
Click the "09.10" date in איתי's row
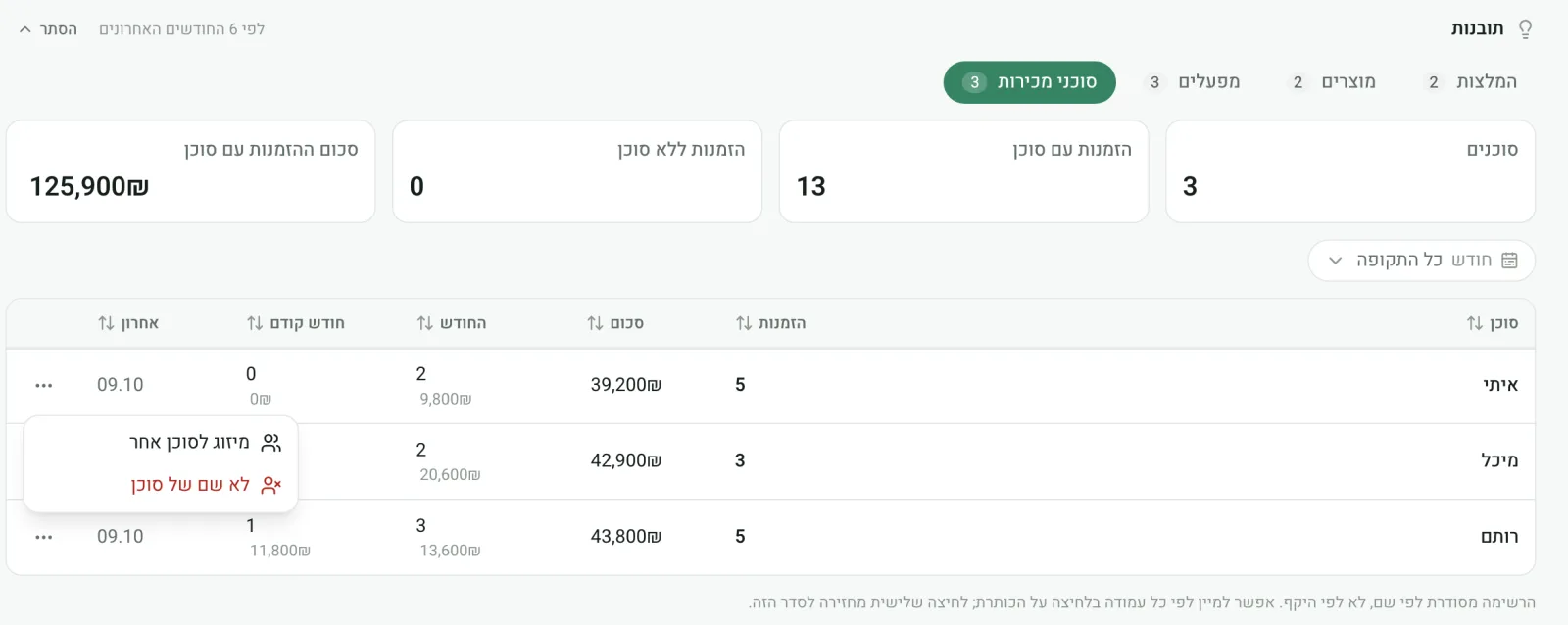click(121, 385)
